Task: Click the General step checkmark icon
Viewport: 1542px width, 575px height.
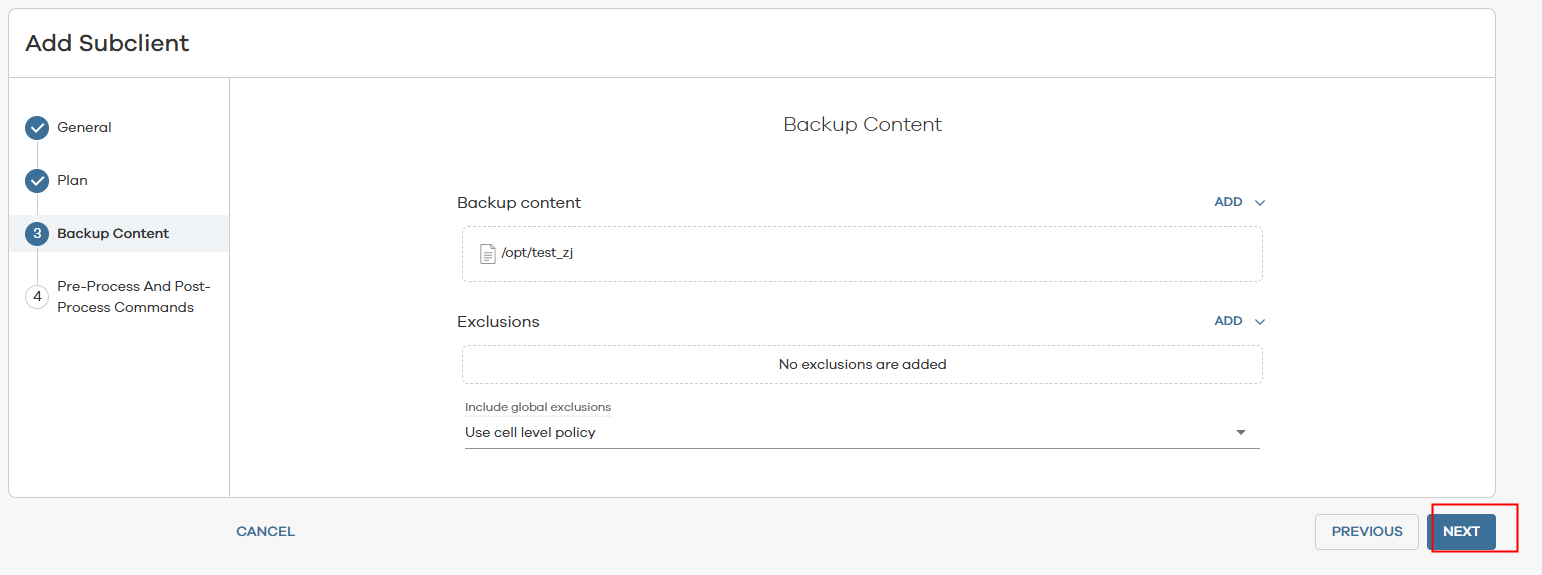Action: (37, 128)
